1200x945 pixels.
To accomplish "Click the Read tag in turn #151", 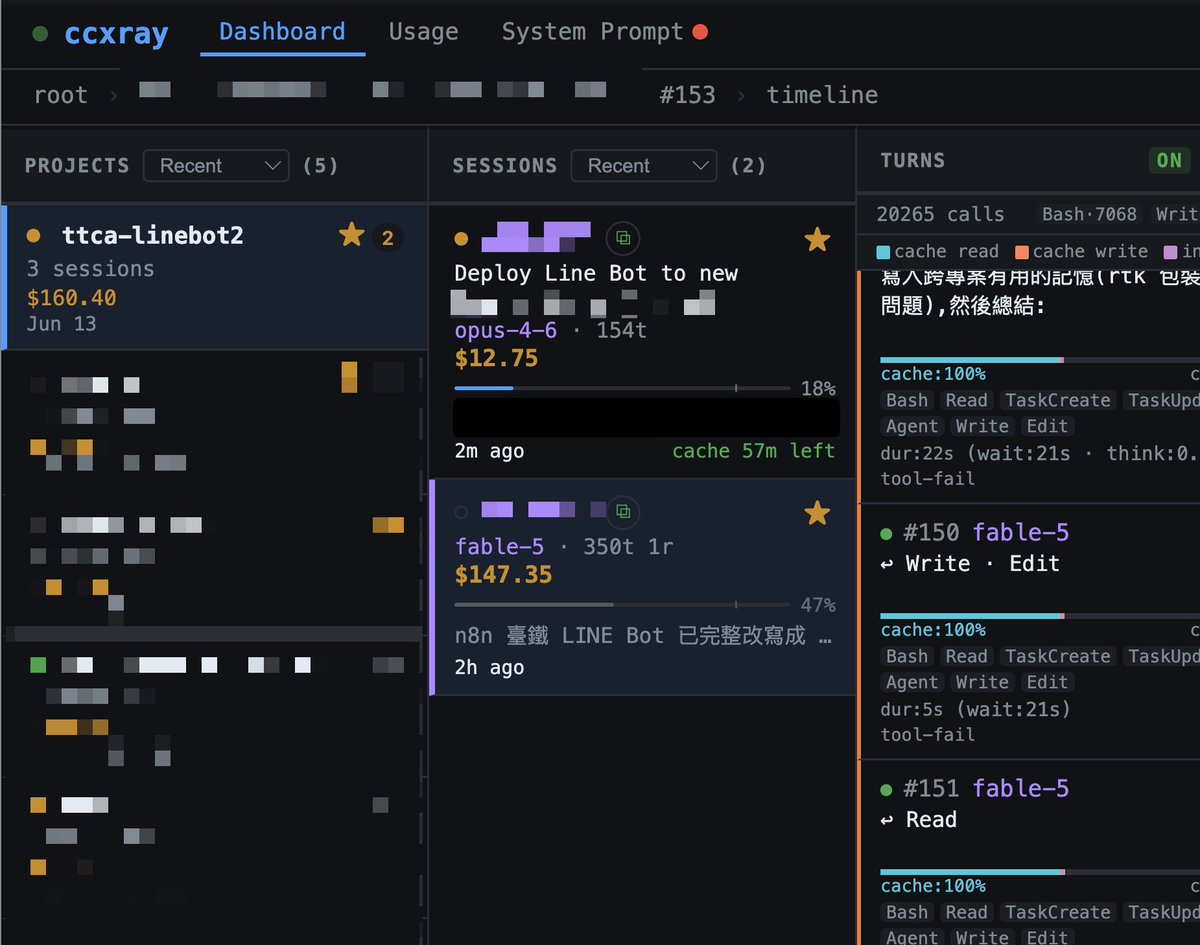I will point(966,912).
